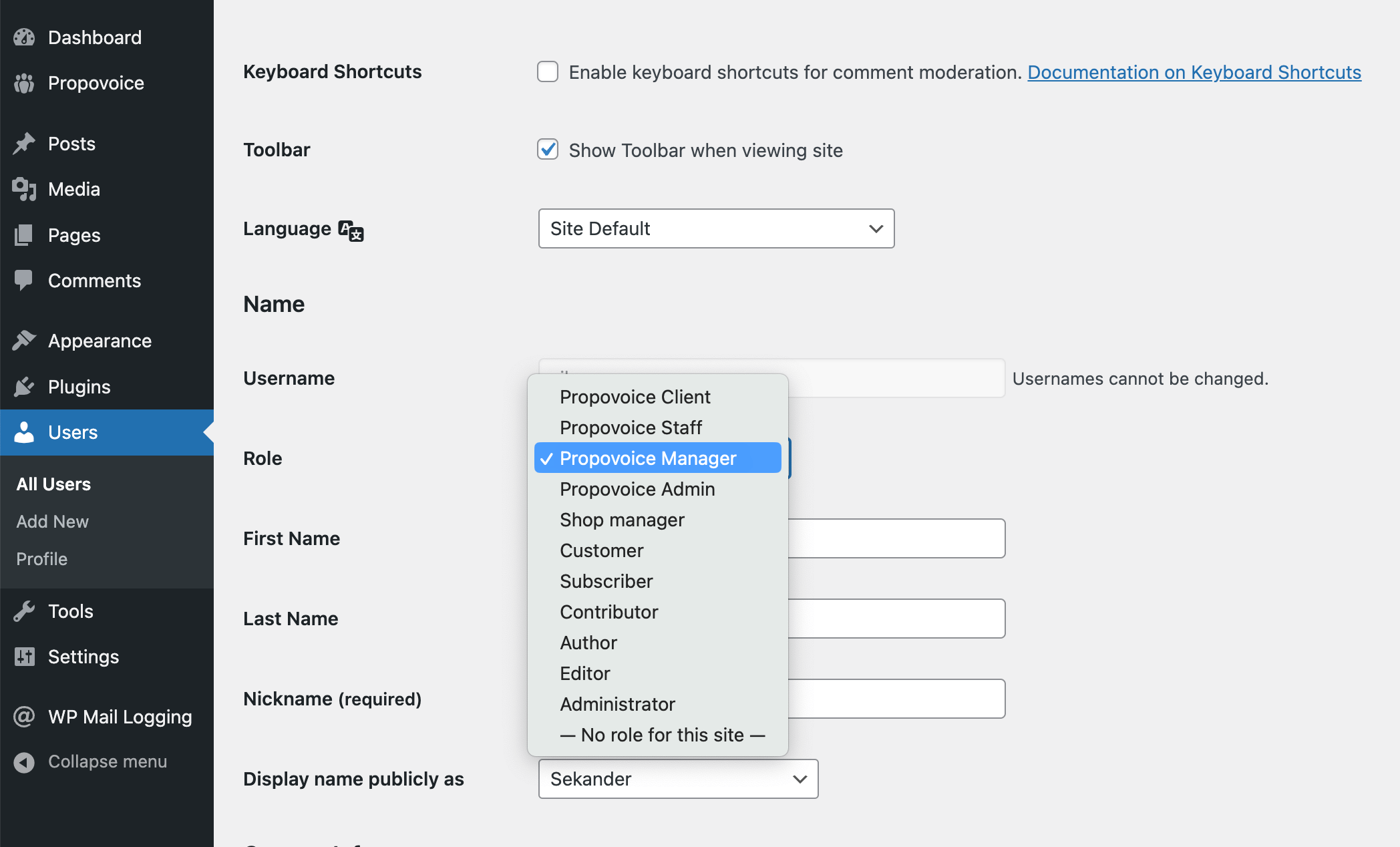
Task: Click the Users person icon
Action: click(x=24, y=432)
